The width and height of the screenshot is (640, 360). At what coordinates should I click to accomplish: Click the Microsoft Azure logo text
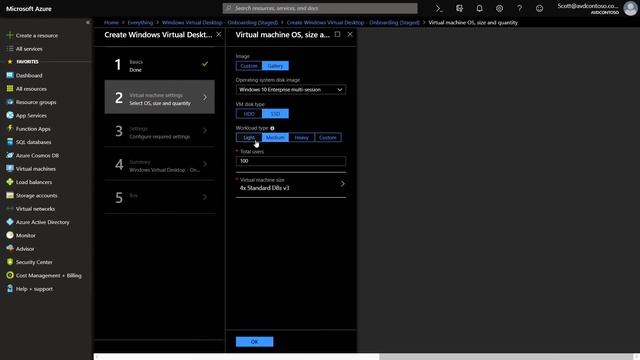(29, 9)
